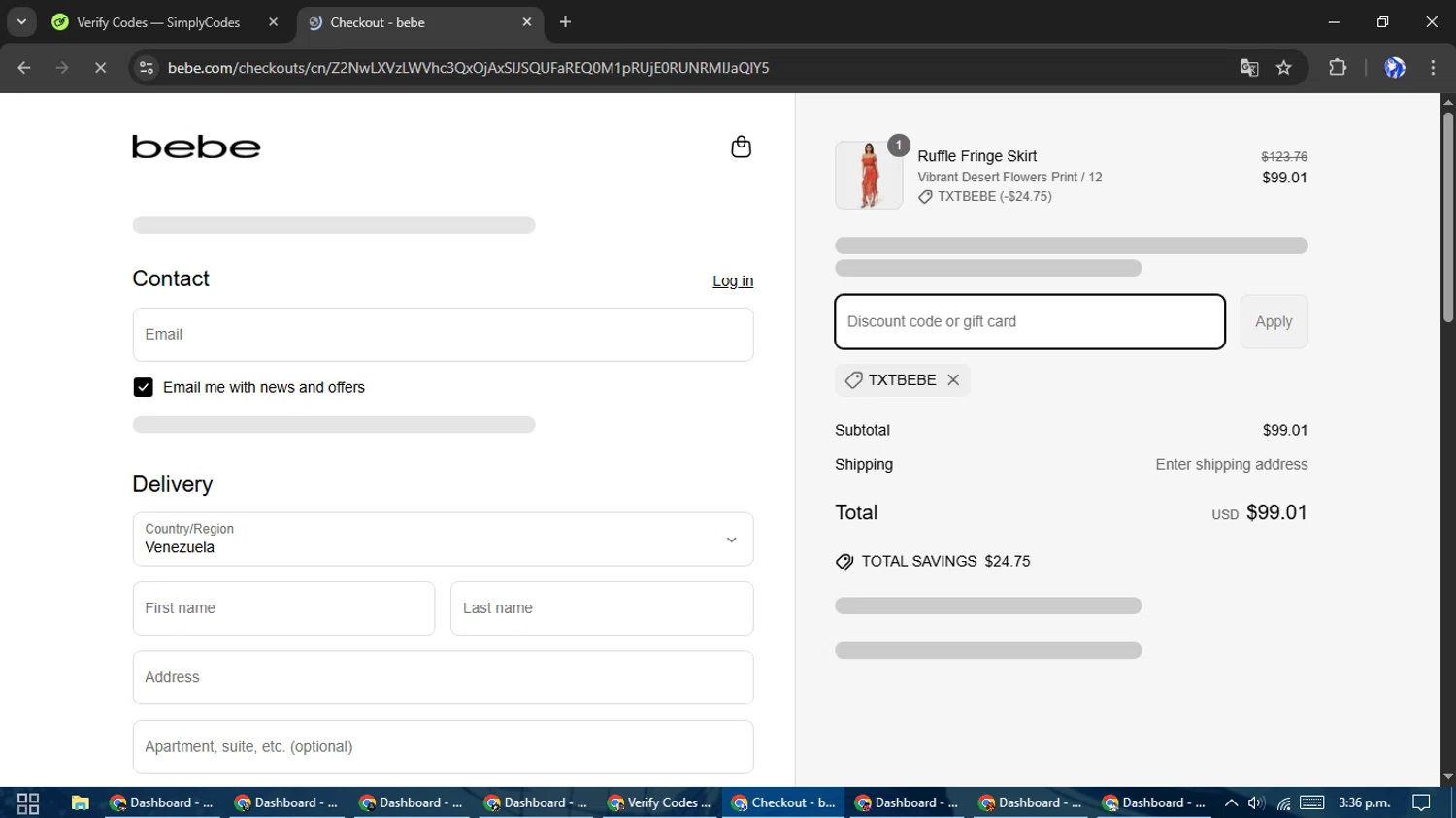The image size is (1456, 818).
Task: Click the TXTBEBE (-$24.75) discount text
Action: coord(994,197)
